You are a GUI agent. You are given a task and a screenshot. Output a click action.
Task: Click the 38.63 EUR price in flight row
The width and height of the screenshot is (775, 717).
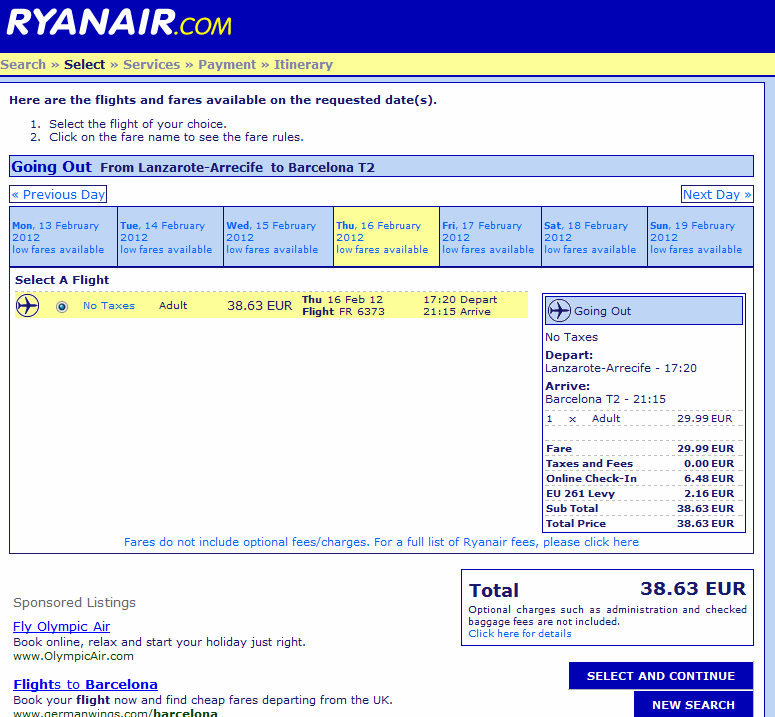(x=259, y=305)
